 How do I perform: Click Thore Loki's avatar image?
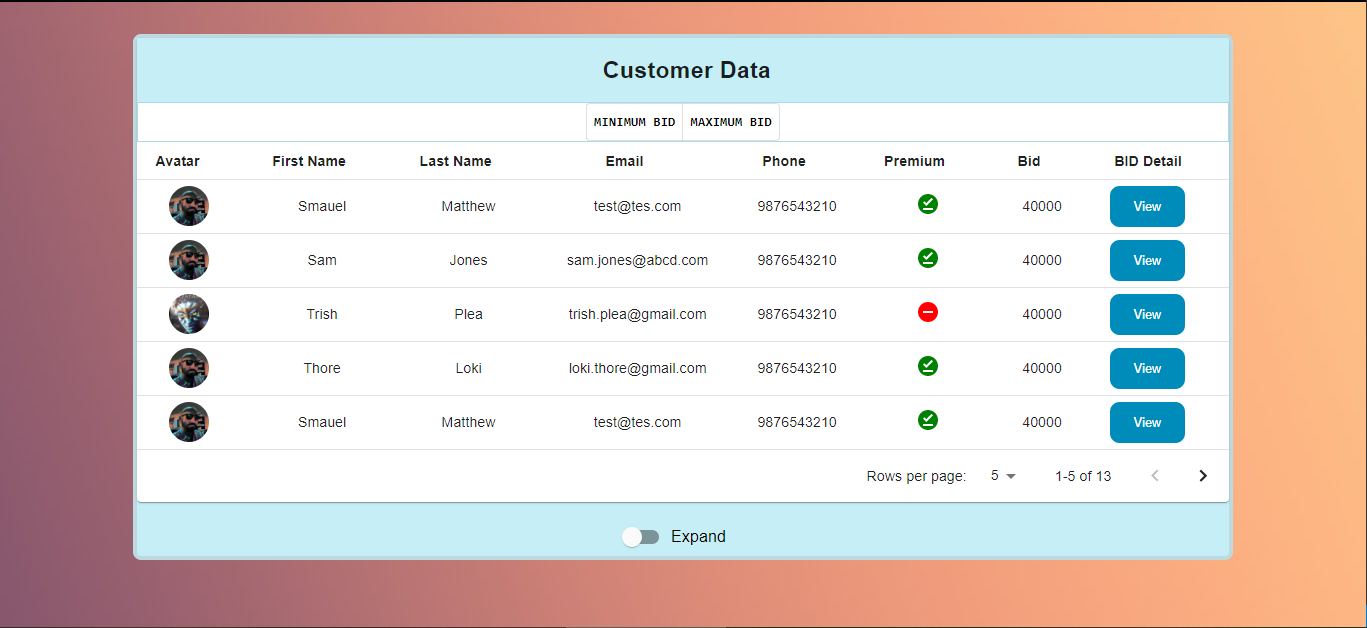coord(188,368)
